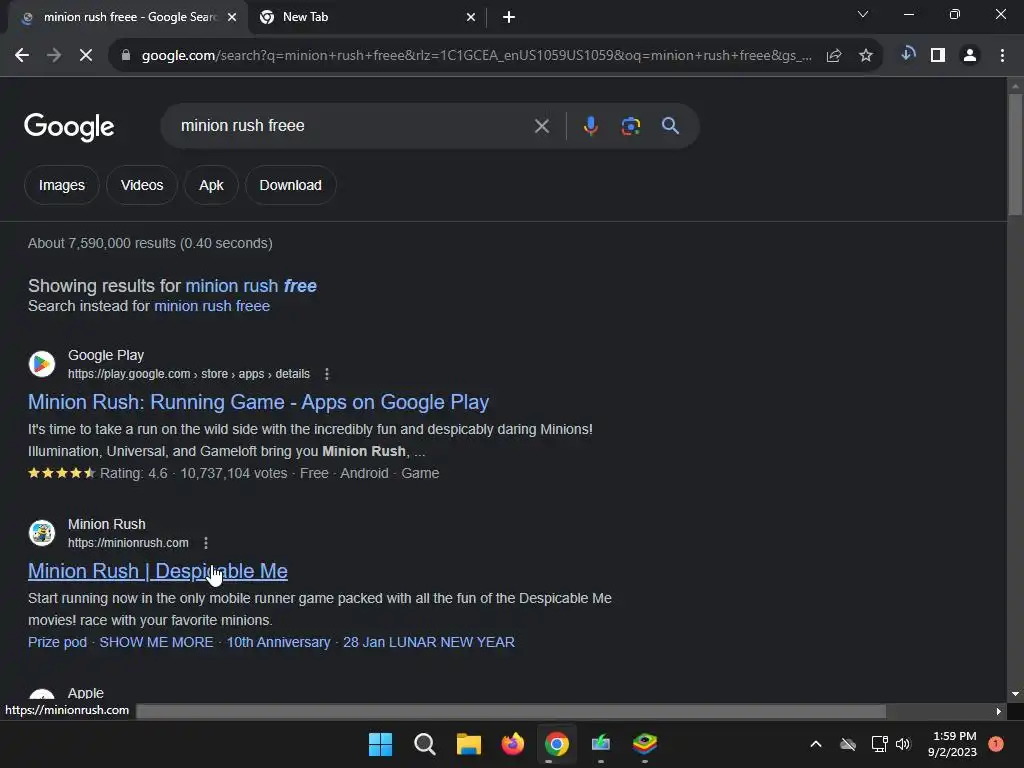The image size is (1024, 768).
Task: Click the search text field
Action: point(353,126)
